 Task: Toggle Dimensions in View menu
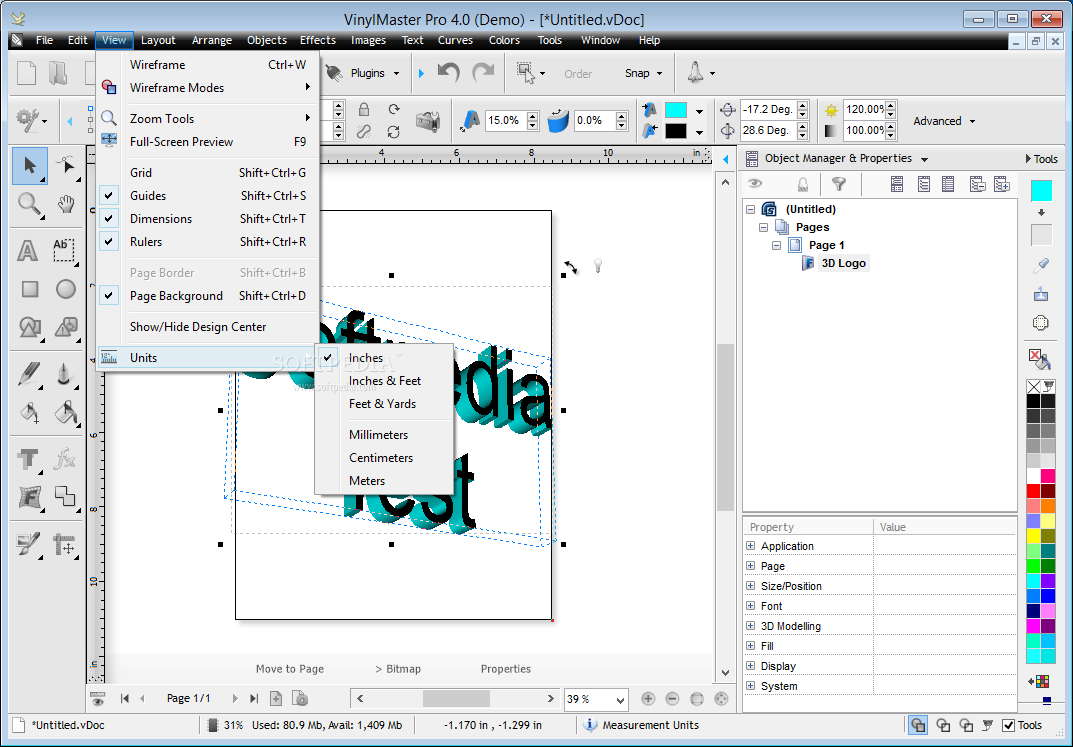tap(207, 219)
